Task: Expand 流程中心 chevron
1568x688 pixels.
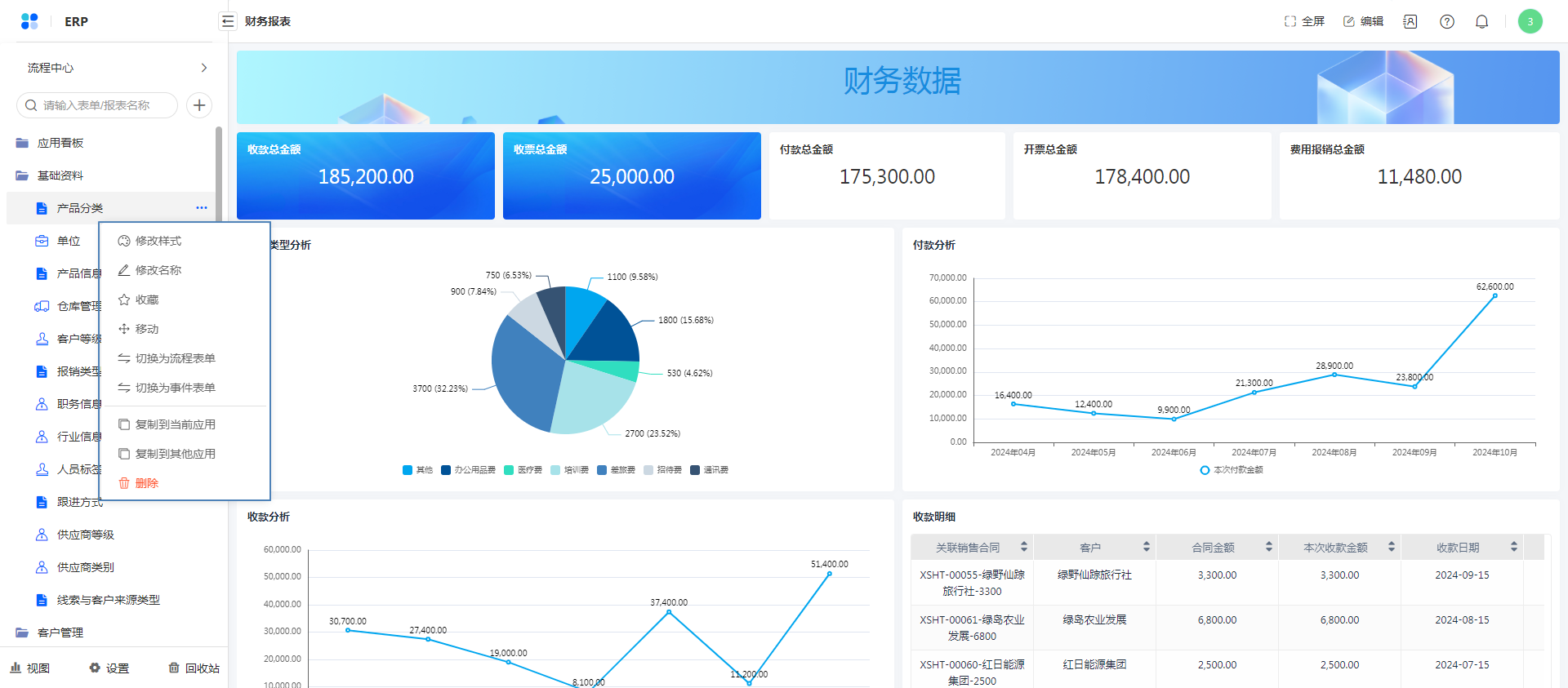Action: click(x=203, y=68)
